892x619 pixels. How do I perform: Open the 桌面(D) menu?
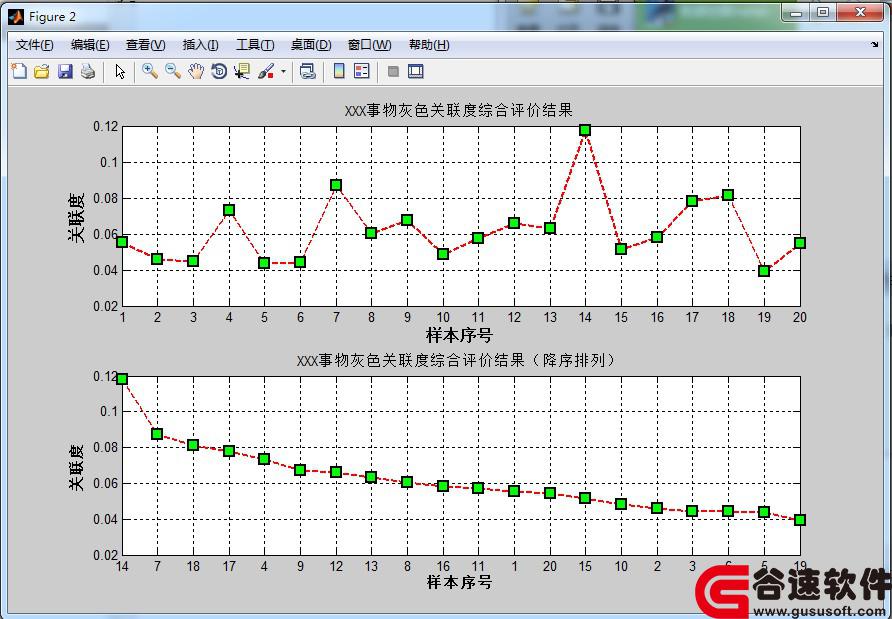click(x=311, y=45)
